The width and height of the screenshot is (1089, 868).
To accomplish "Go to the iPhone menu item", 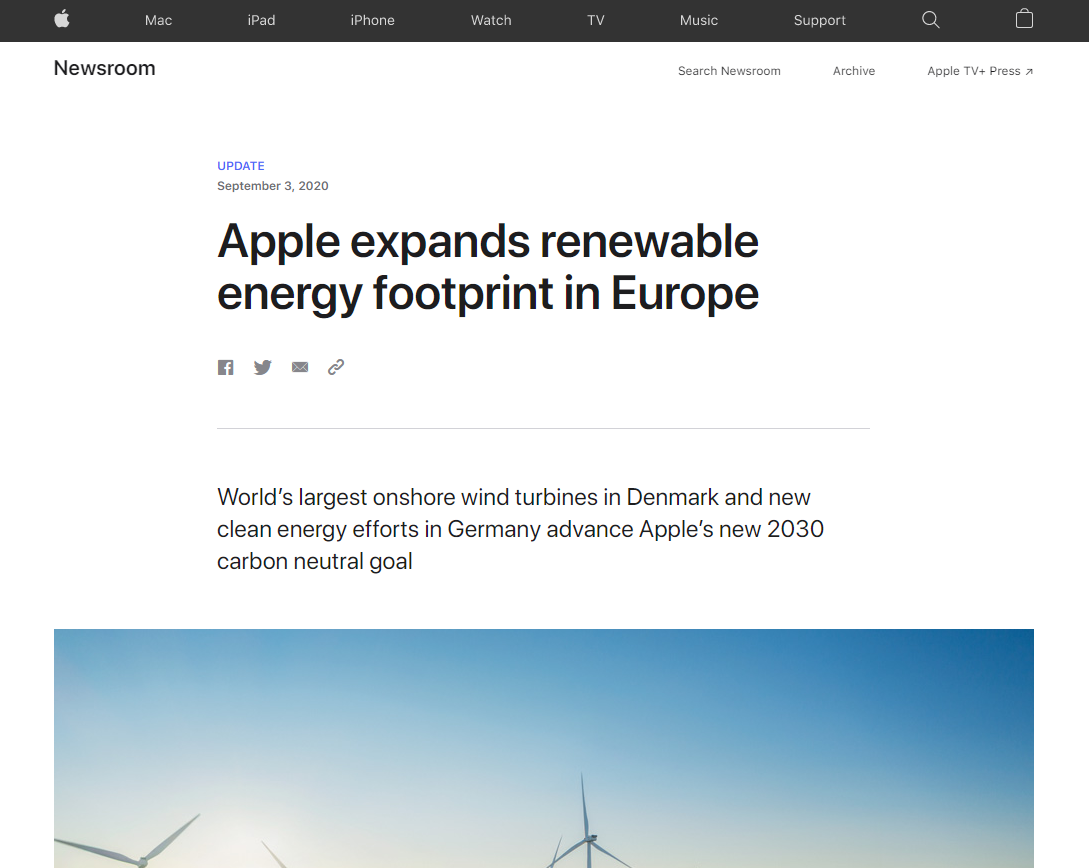I will [x=372, y=20].
